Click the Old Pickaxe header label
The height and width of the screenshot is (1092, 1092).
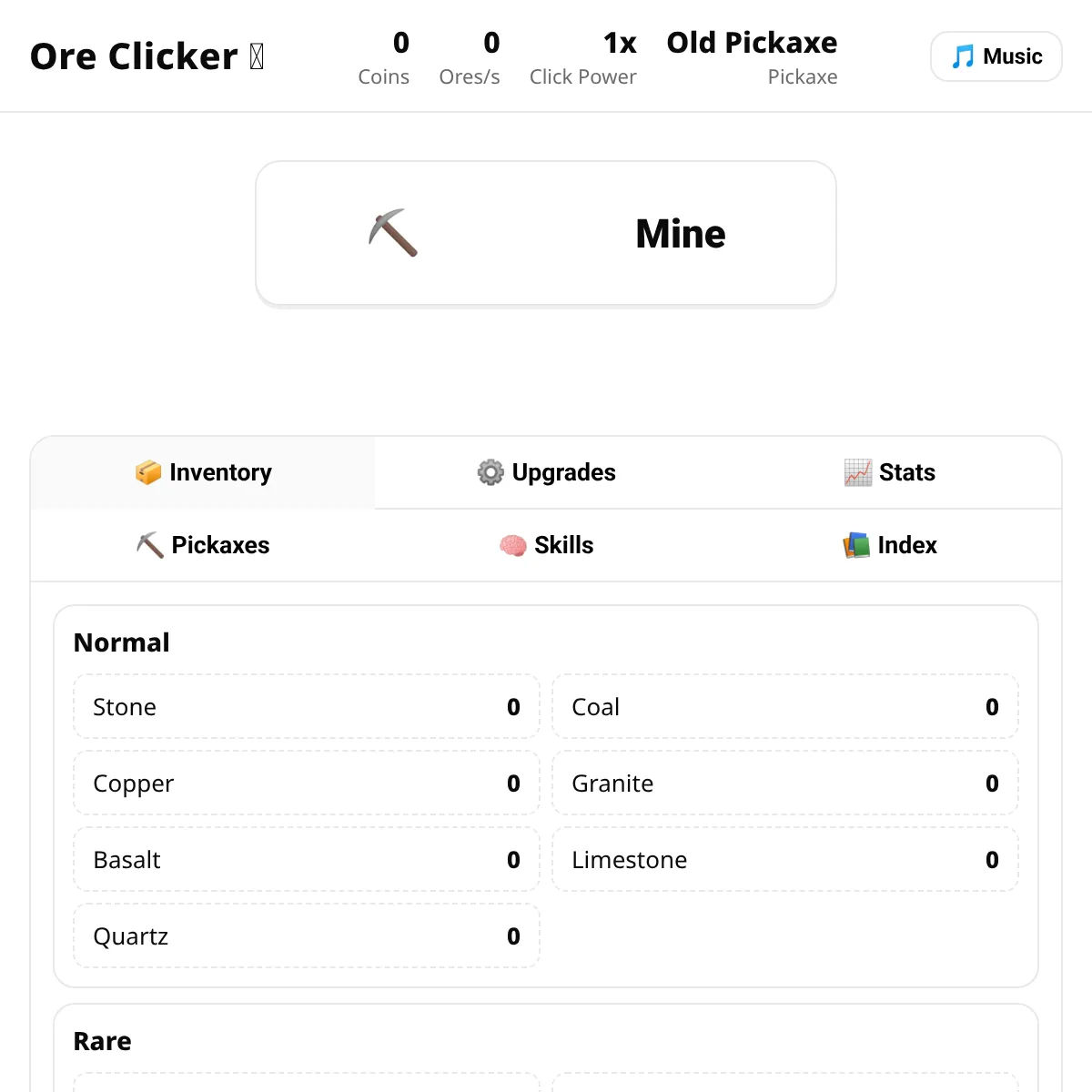[752, 43]
